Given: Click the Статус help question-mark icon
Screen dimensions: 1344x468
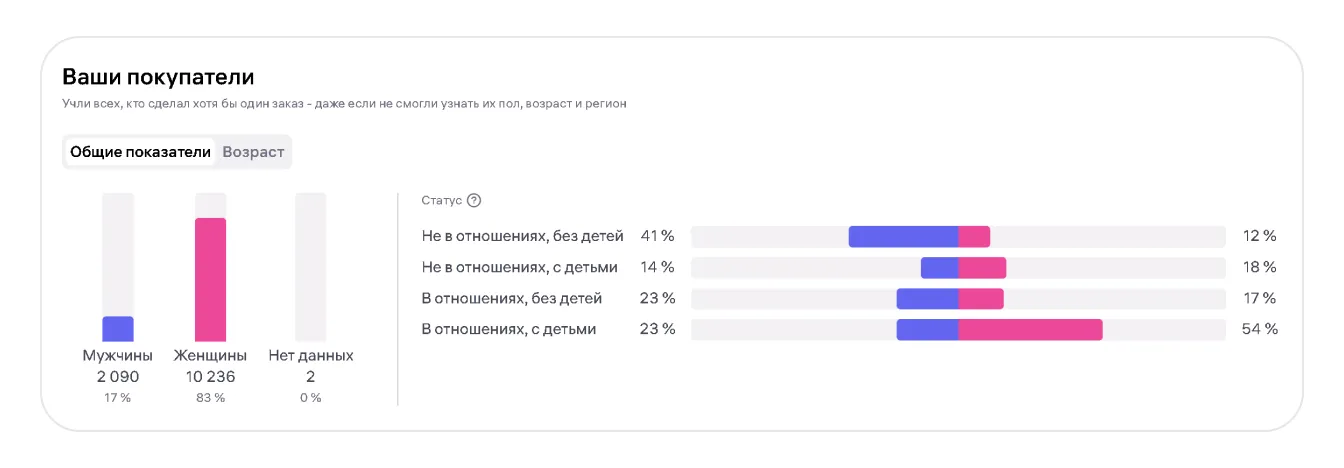Looking at the screenshot, I should 474,201.
